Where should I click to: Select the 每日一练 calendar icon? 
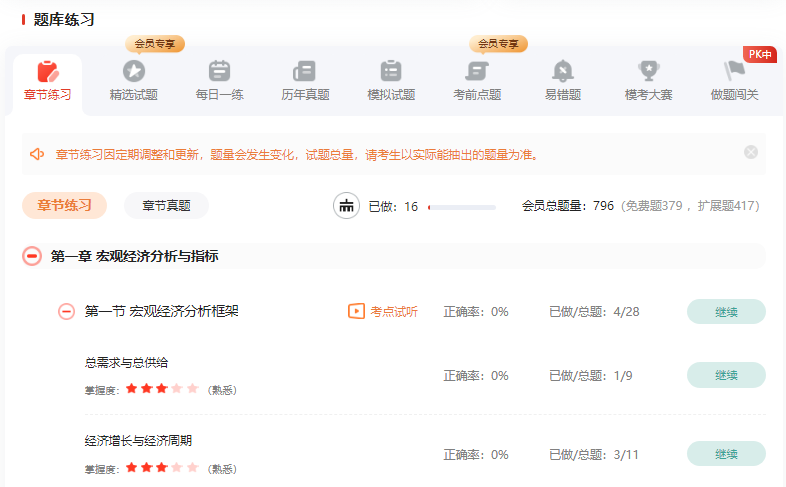tap(219, 72)
